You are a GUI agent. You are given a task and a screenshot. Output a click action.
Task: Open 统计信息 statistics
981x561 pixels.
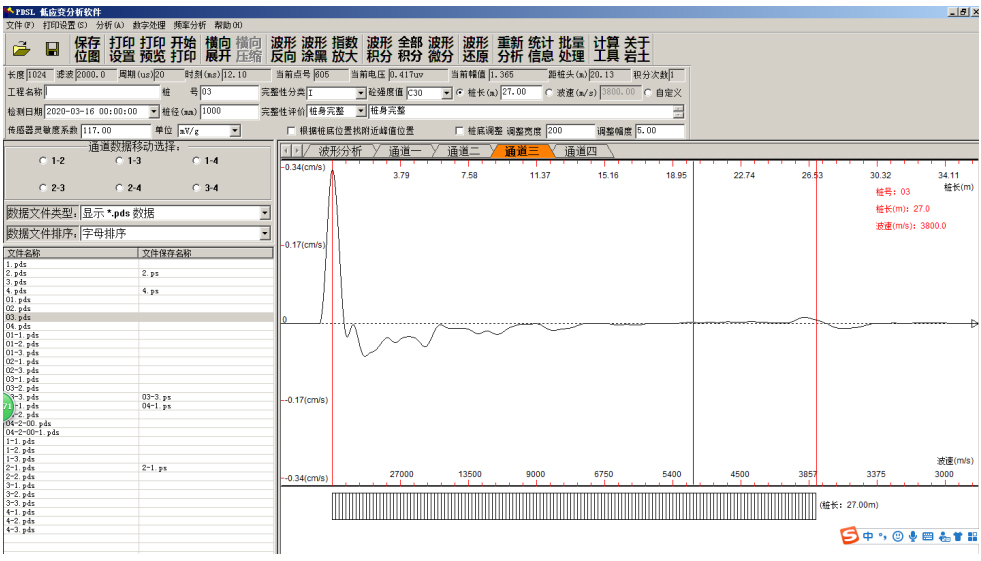(x=541, y=49)
